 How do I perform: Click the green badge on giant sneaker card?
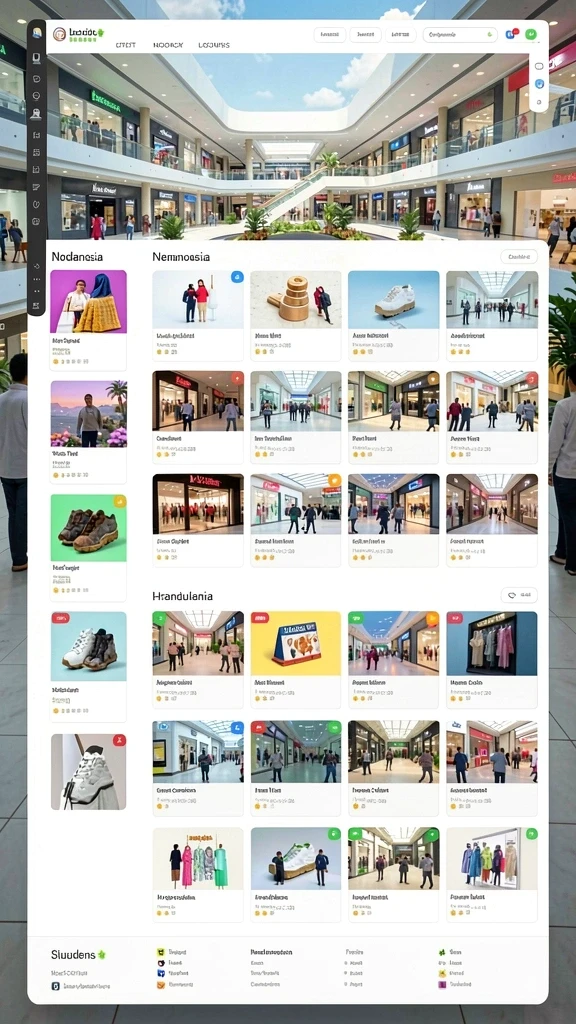click(x=334, y=834)
